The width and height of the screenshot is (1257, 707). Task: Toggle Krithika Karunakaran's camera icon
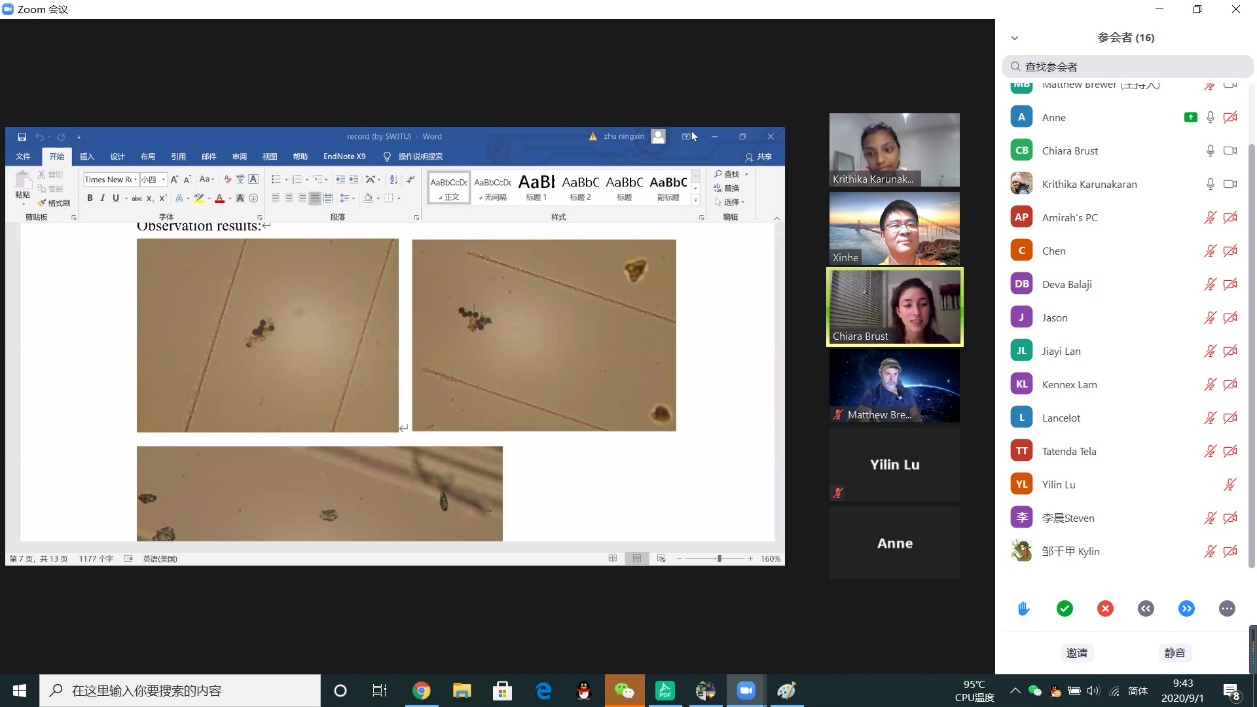coord(1230,184)
